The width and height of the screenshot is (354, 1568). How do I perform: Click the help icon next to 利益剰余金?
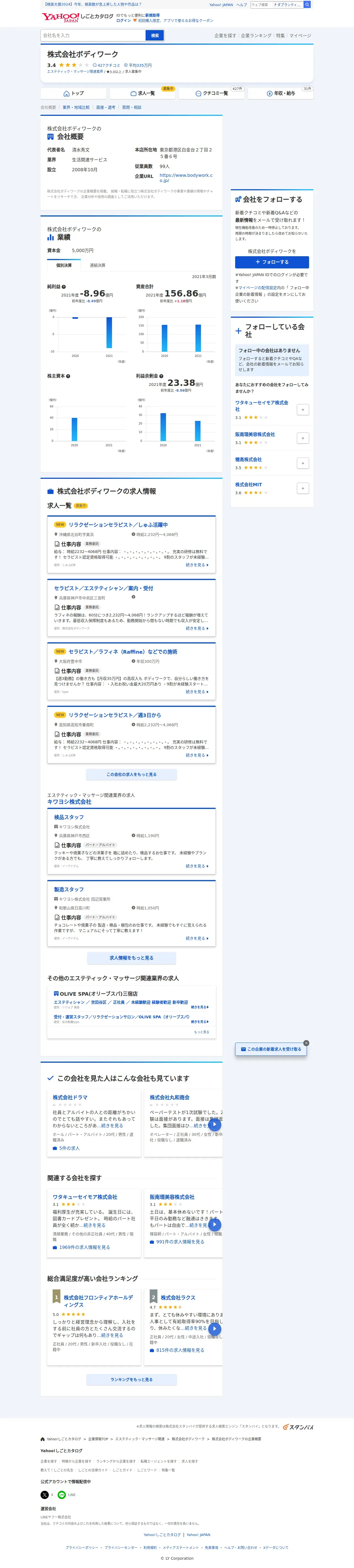click(161, 376)
